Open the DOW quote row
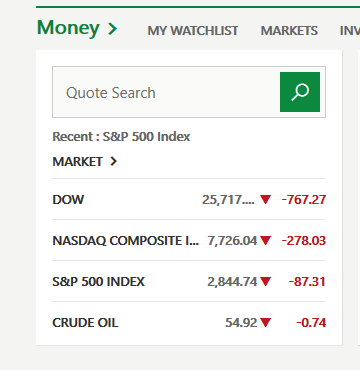The image size is (360, 370). (189, 199)
